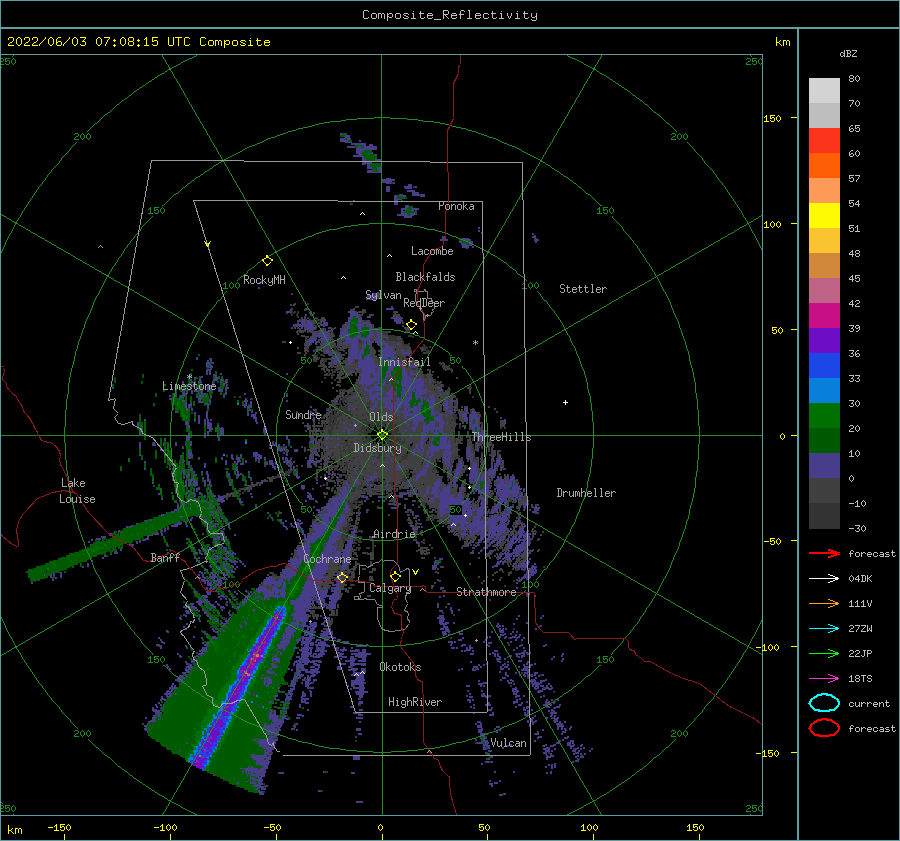This screenshot has width=900, height=841.
Task: Click the yellow diamond marker below RedDeer
Action: click(412, 325)
